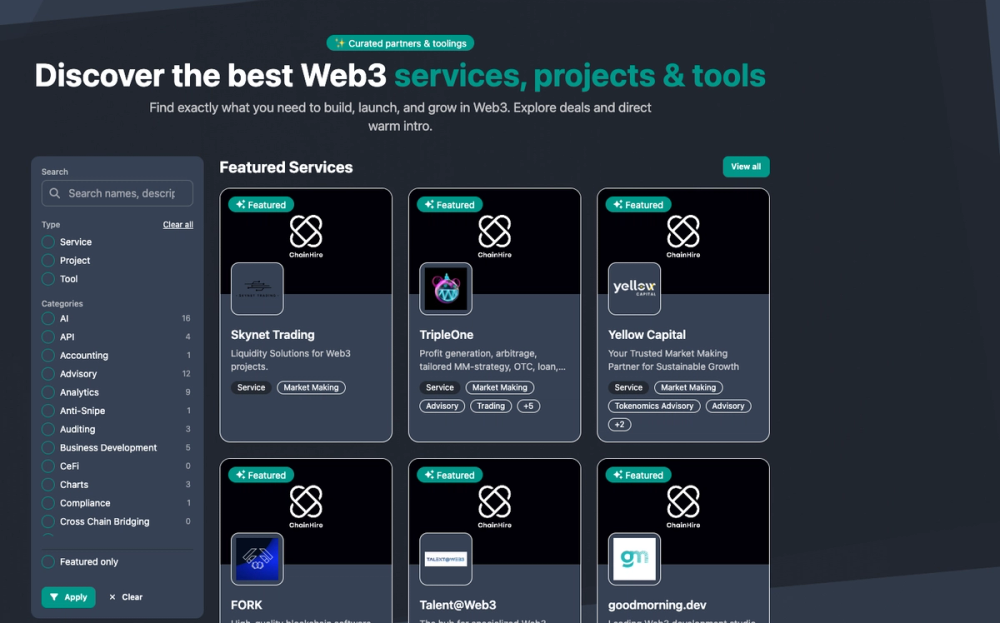
Task: Click ChainHire logo on Skynet Trading card
Action: pos(306,236)
